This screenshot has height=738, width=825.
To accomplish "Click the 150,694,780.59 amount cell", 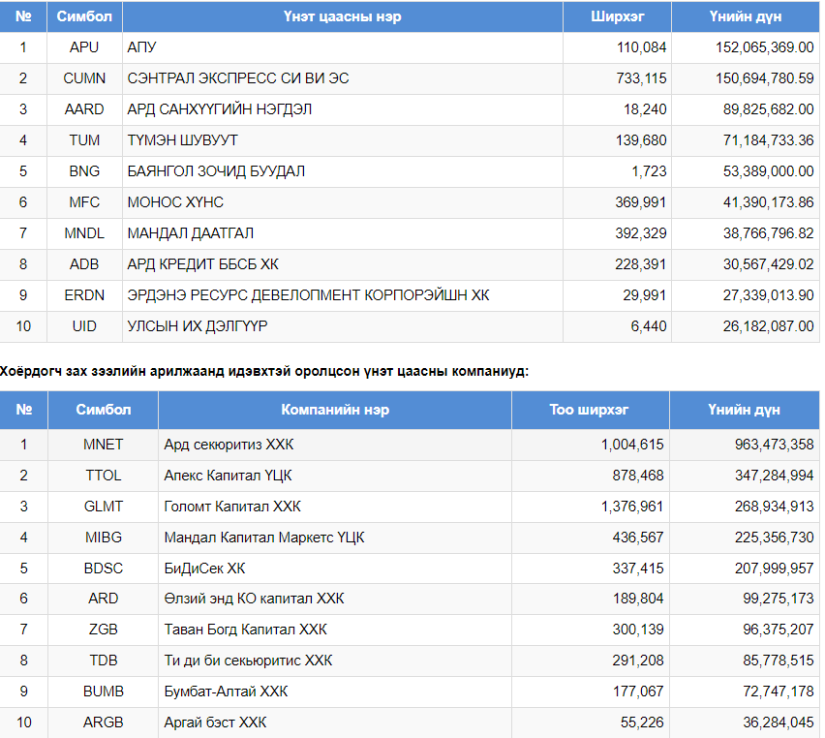I will point(746,78).
